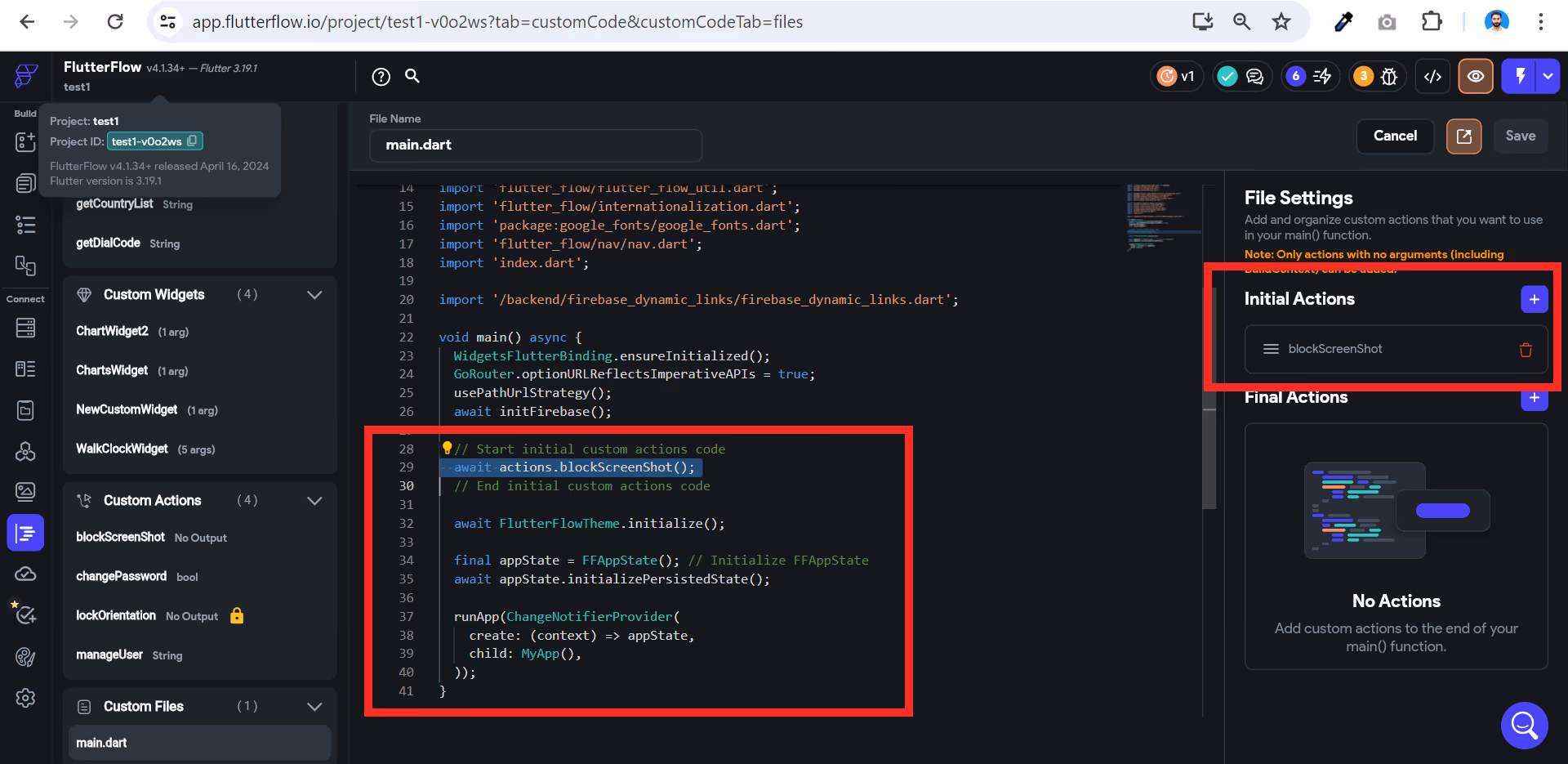This screenshot has width=1568, height=764.
Task: Open the Widget Tree sidebar icon
Action: point(25,225)
